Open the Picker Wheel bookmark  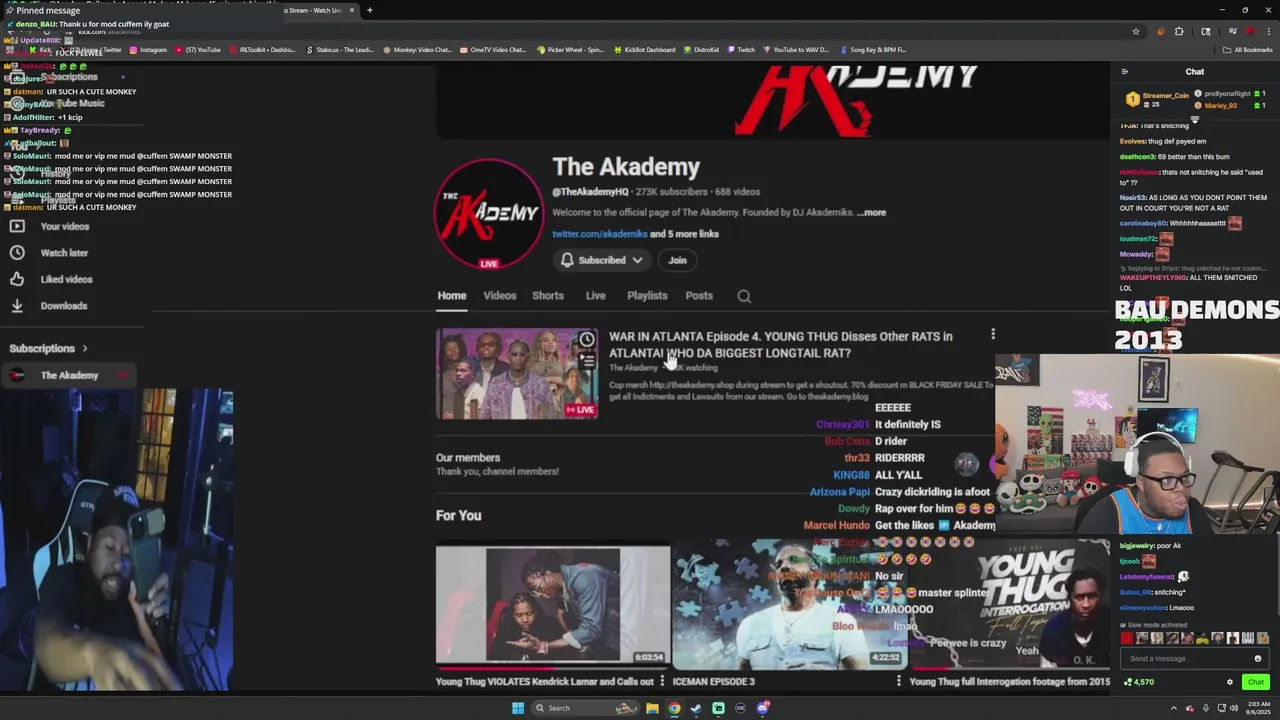[x=570, y=50]
